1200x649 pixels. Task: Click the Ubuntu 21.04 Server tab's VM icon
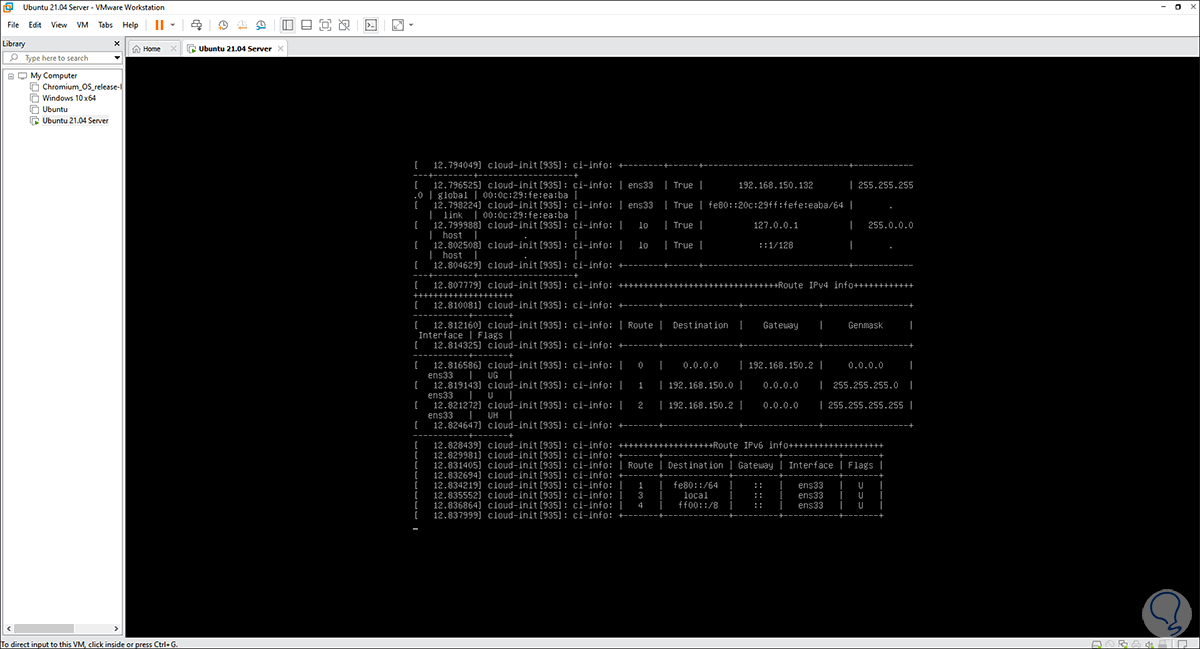click(x=192, y=48)
